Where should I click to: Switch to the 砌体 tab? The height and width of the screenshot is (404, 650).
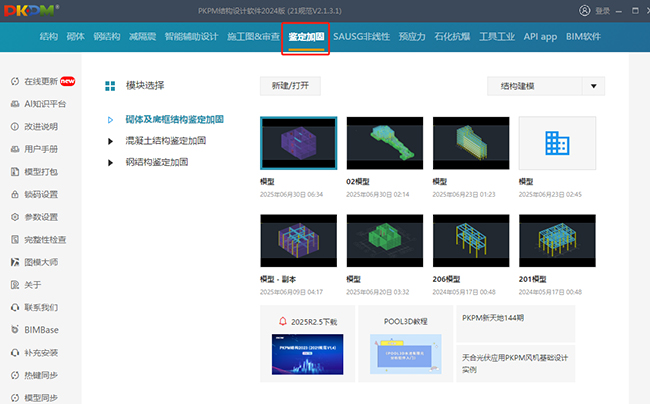click(75, 36)
